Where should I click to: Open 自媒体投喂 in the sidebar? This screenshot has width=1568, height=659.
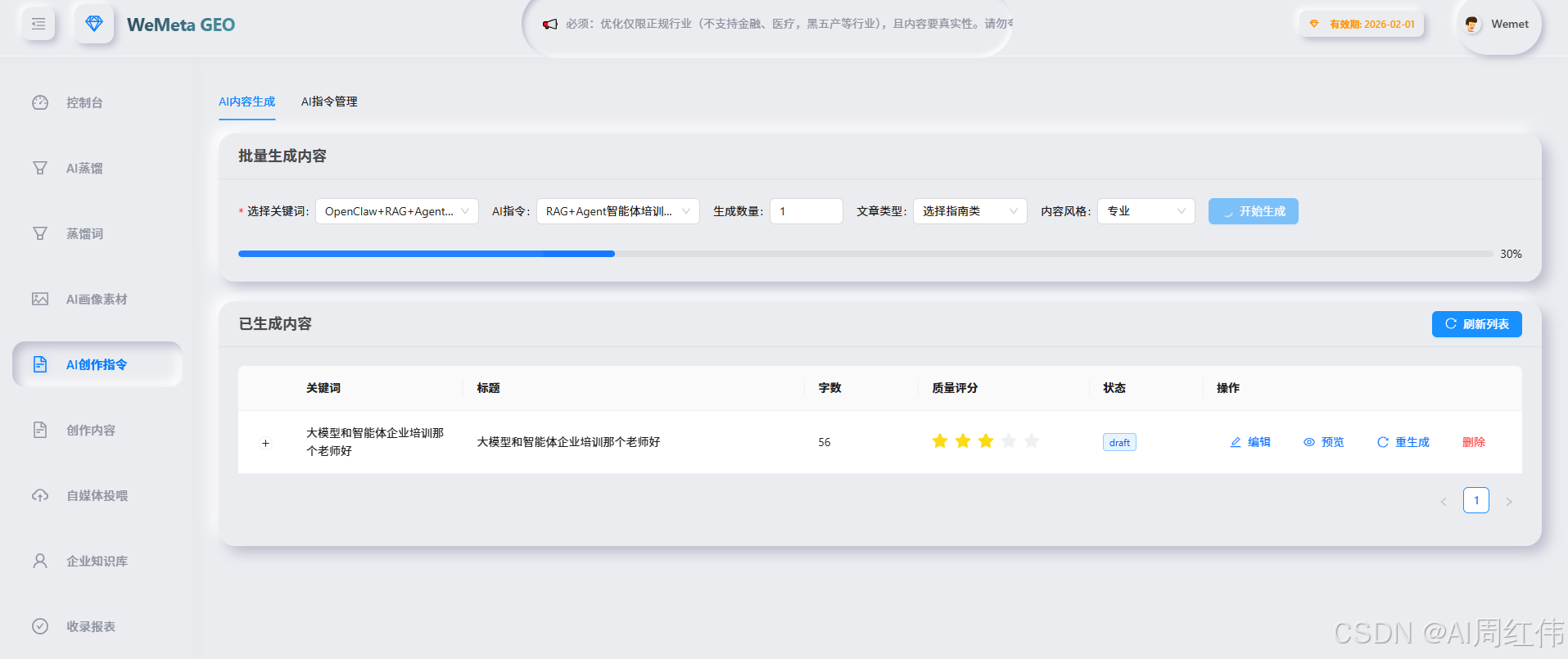[x=97, y=495]
